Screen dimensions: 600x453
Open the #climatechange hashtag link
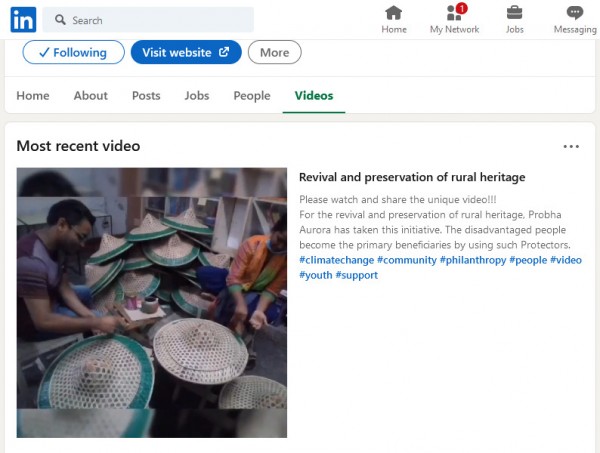click(x=336, y=260)
